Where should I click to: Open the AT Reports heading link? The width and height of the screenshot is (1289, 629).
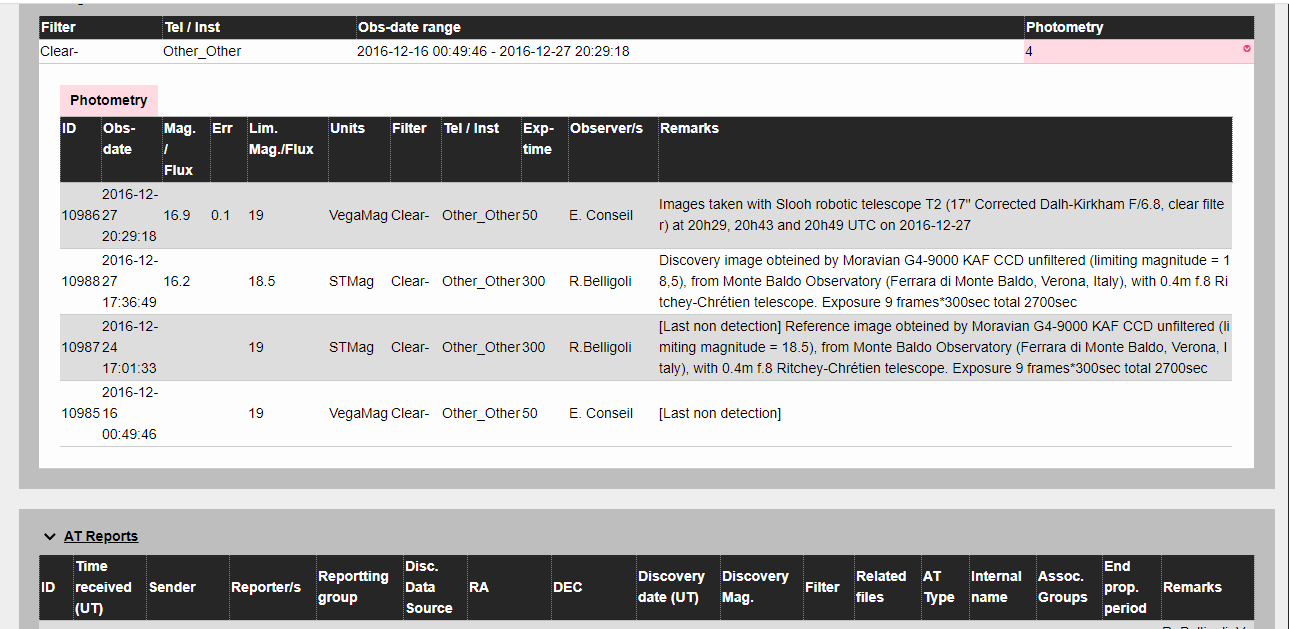101,537
